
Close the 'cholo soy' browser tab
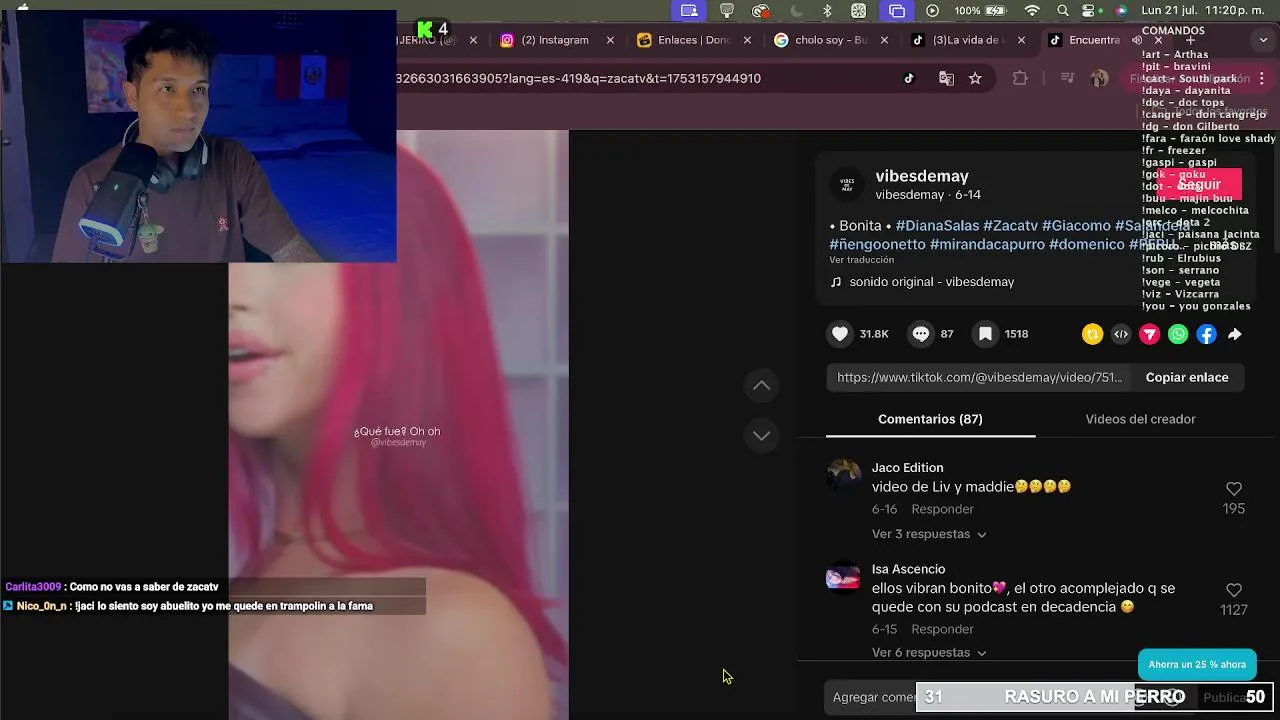[x=884, y=40]
